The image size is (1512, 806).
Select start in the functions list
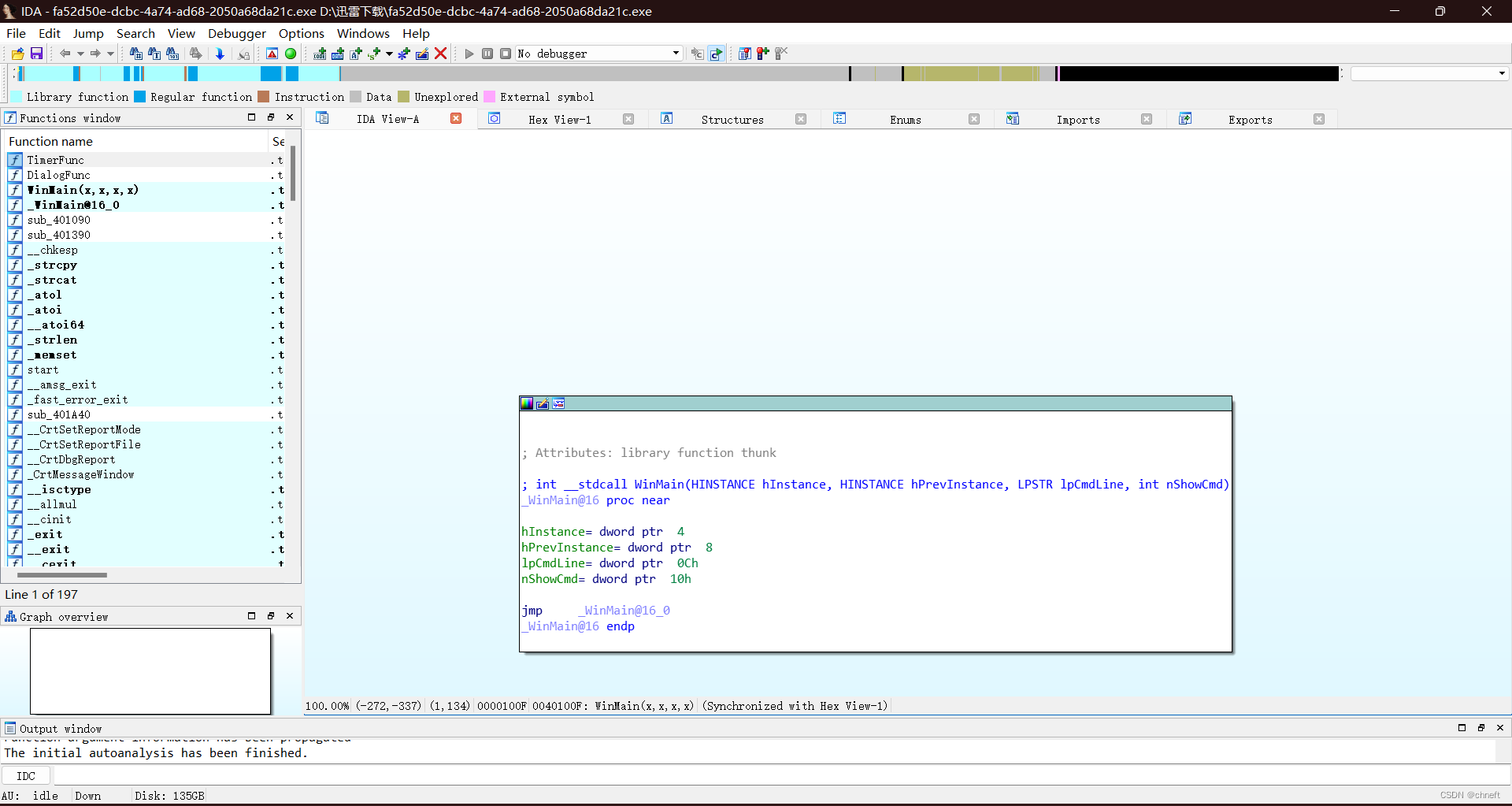pyautogui.click(x=147, y=370)
